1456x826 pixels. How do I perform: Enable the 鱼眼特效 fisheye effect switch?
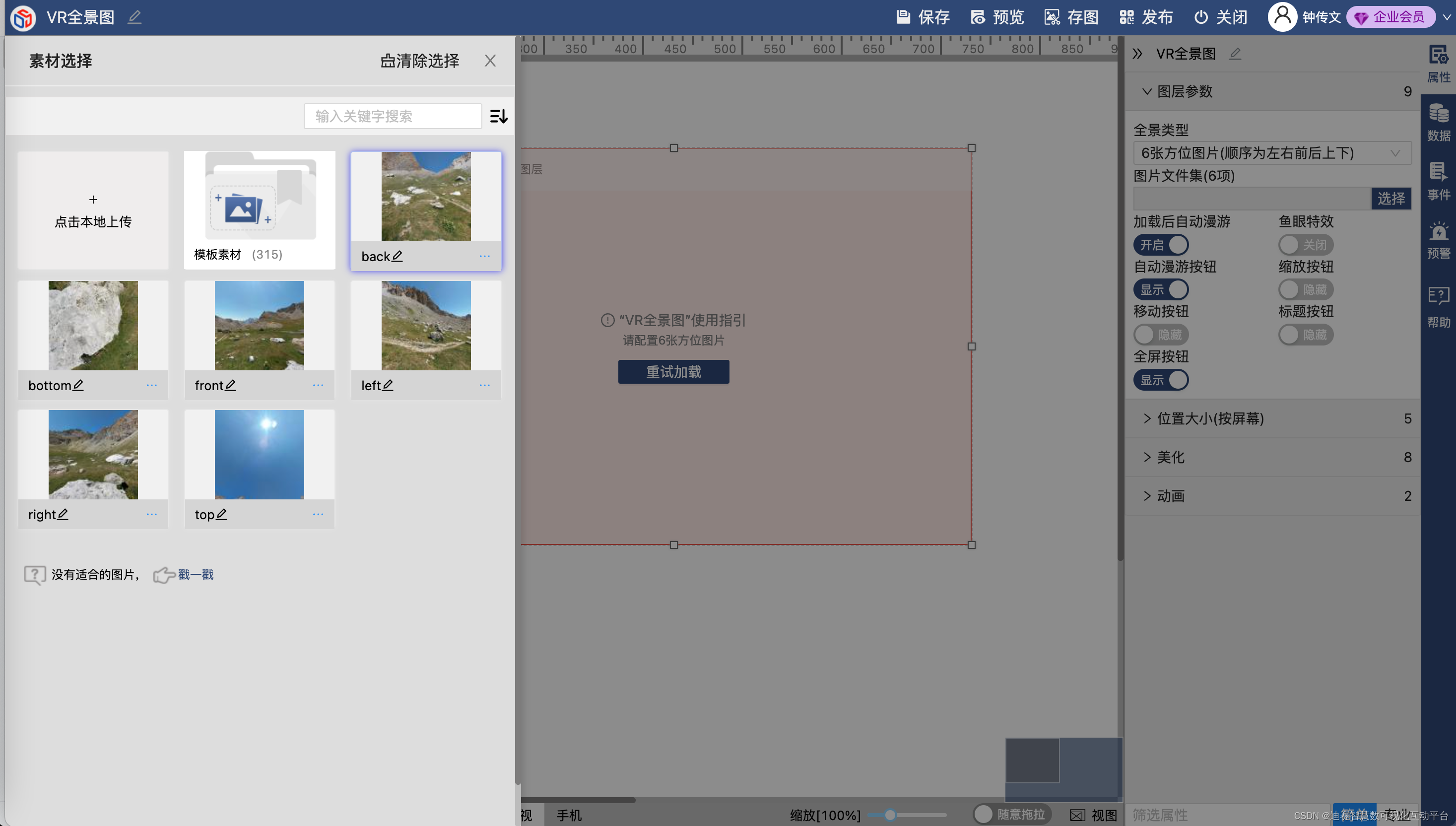(x=1305, y=245)
